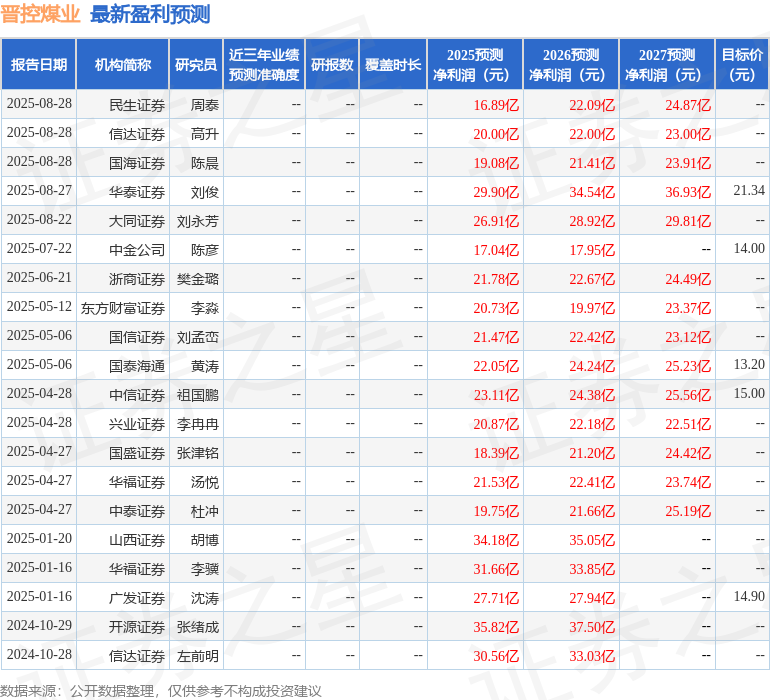Viewport: 770px width, 700px height.
Task: Select the 报告日期 column header
Action: coord(39,64)
